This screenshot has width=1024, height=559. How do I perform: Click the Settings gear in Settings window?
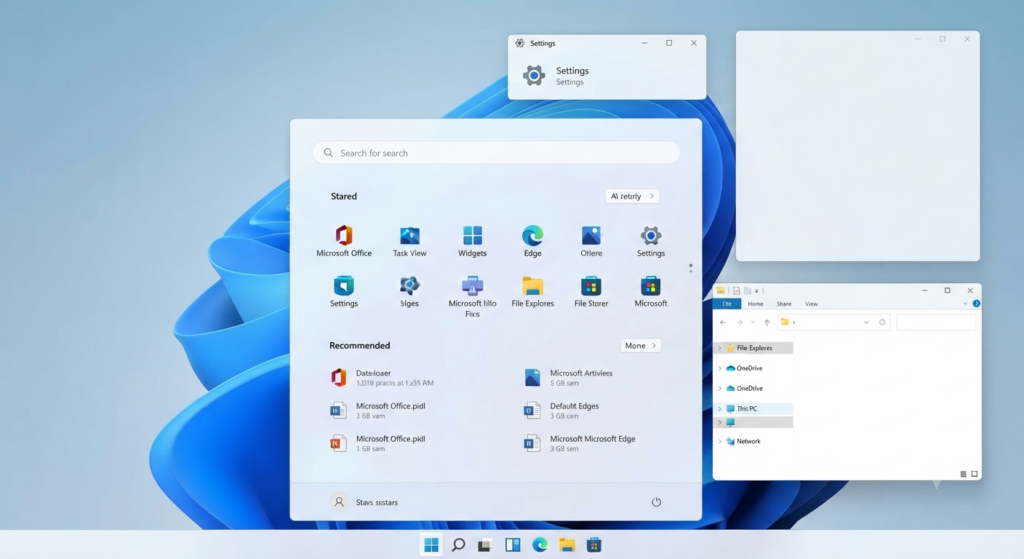[534, 75]
